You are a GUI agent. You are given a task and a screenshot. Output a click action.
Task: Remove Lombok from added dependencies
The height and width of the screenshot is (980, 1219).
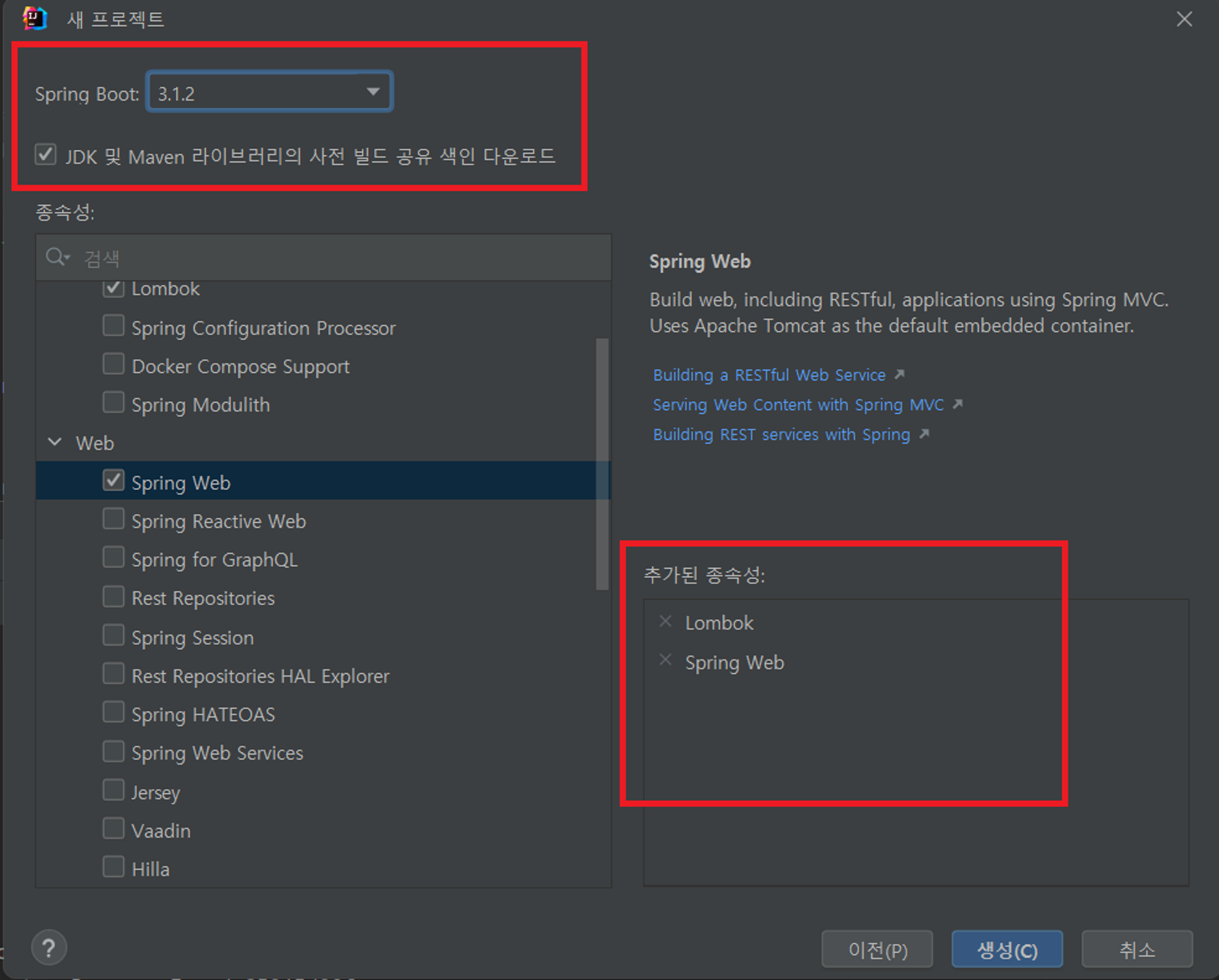(665, 622)
